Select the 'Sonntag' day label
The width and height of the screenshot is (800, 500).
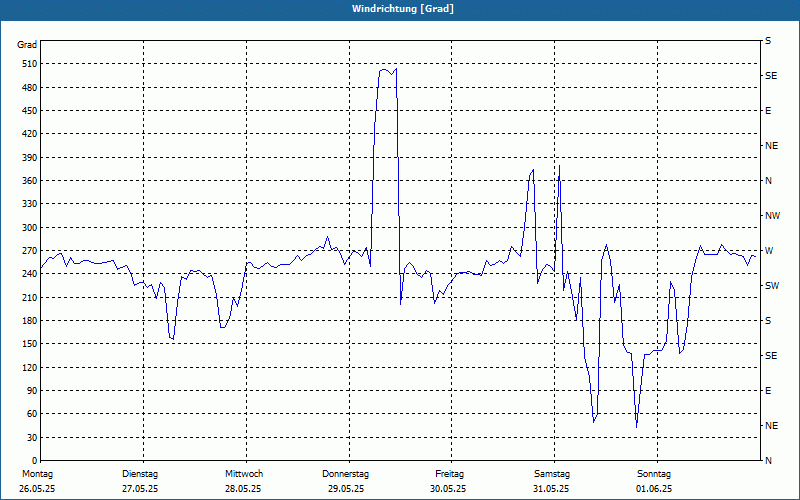(x=654, y=474)
